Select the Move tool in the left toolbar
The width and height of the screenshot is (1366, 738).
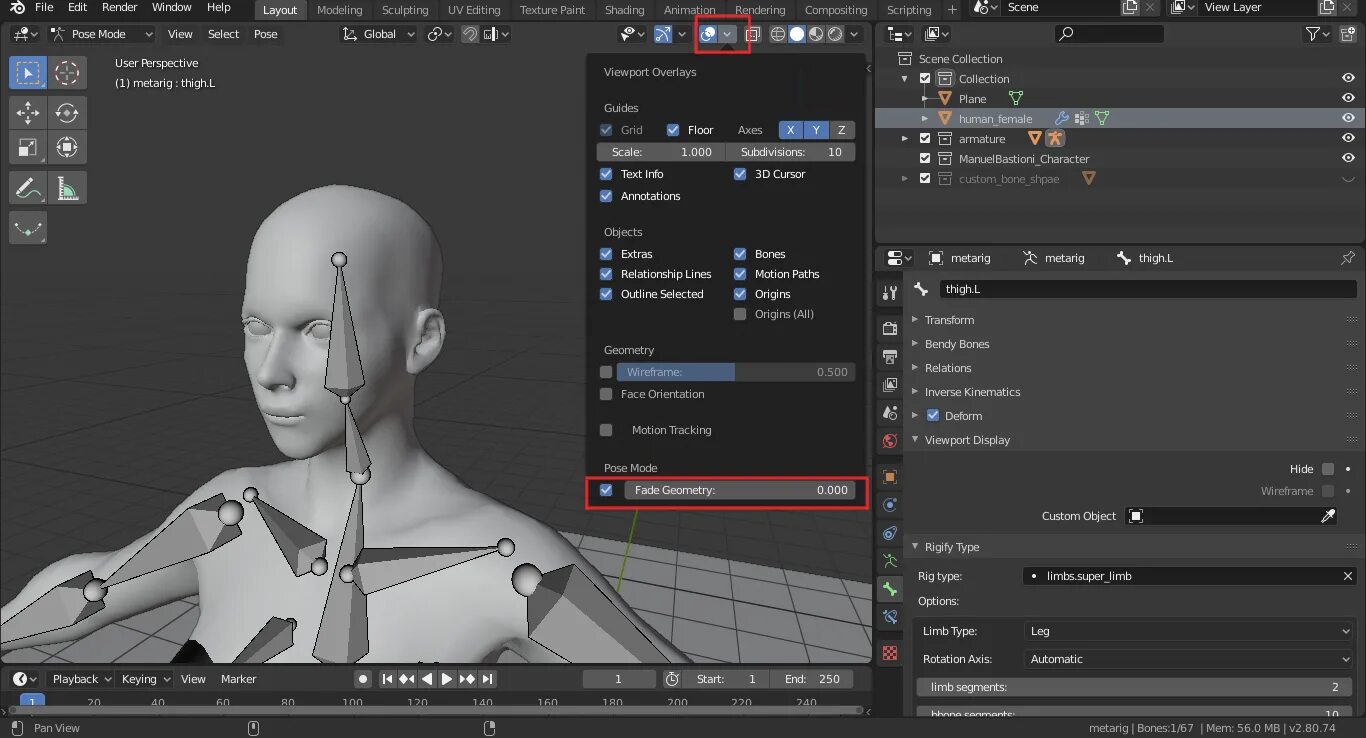pyautogui.click(x=28, y=113)
